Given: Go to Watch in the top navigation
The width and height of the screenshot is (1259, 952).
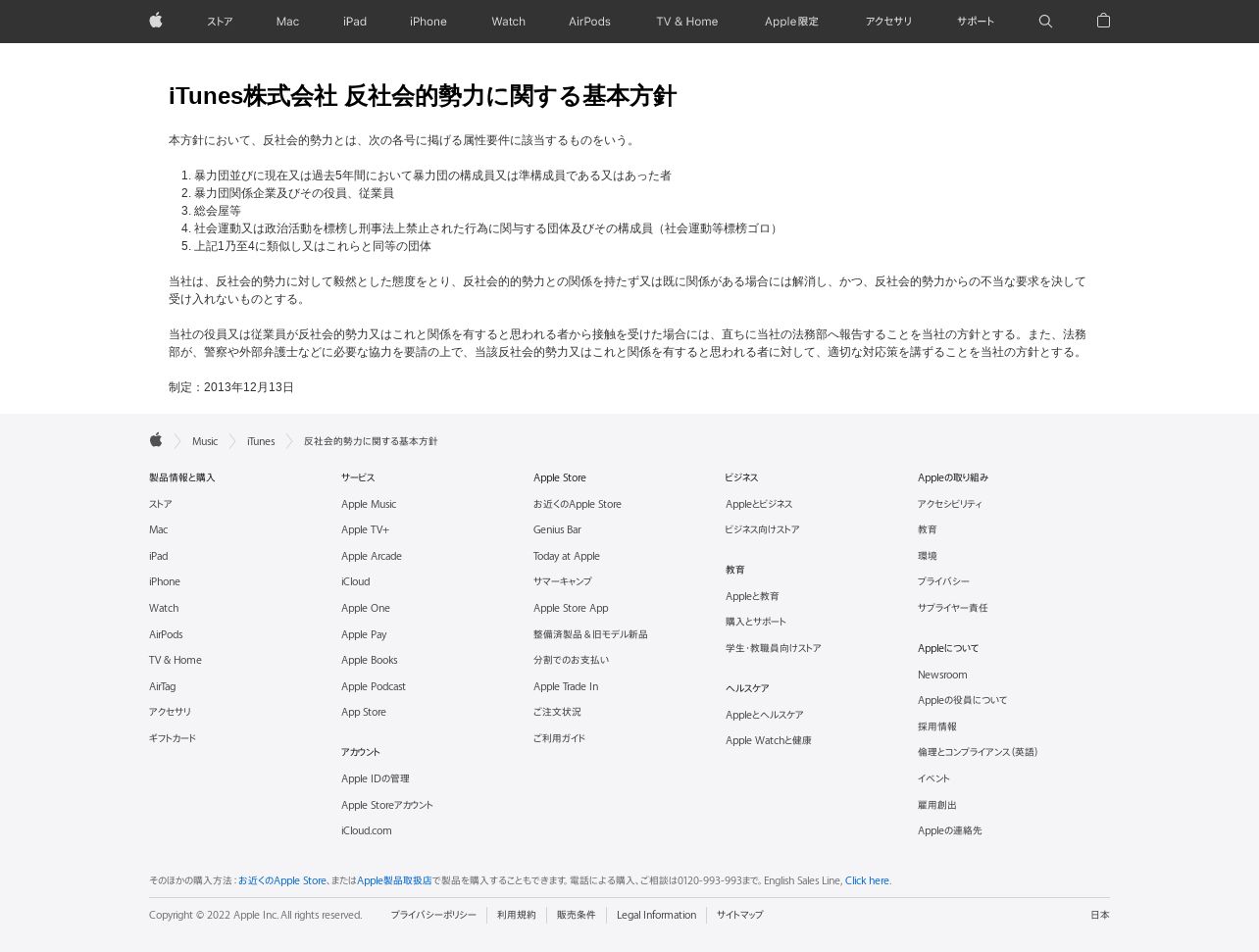Looking at the screenshot, I should (508, 22).
